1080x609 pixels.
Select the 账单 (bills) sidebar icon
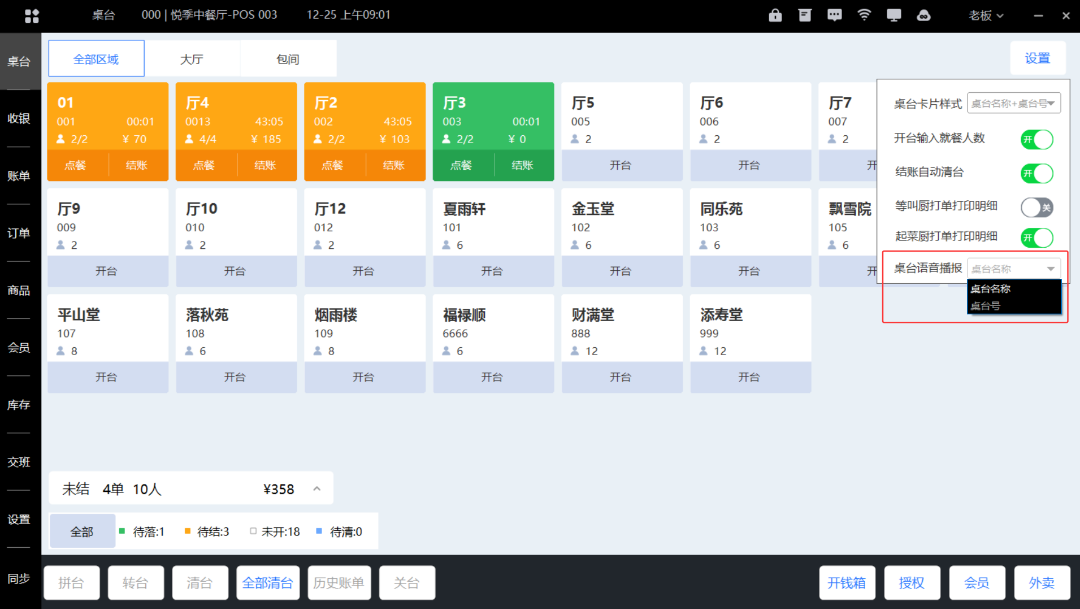coord(19,174)
